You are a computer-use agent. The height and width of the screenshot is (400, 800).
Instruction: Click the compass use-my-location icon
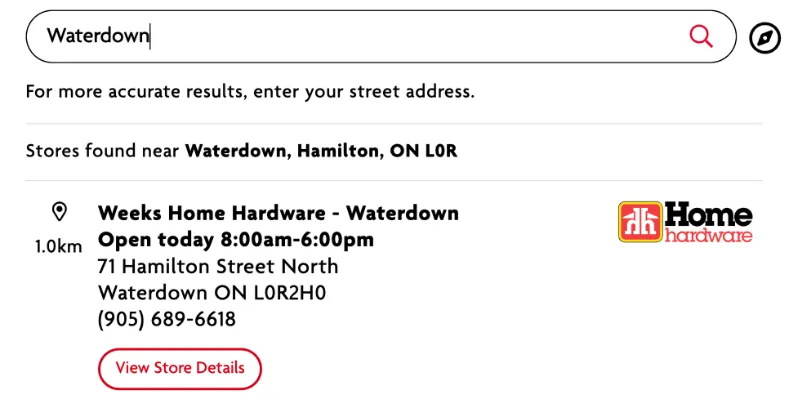(765, 38)
